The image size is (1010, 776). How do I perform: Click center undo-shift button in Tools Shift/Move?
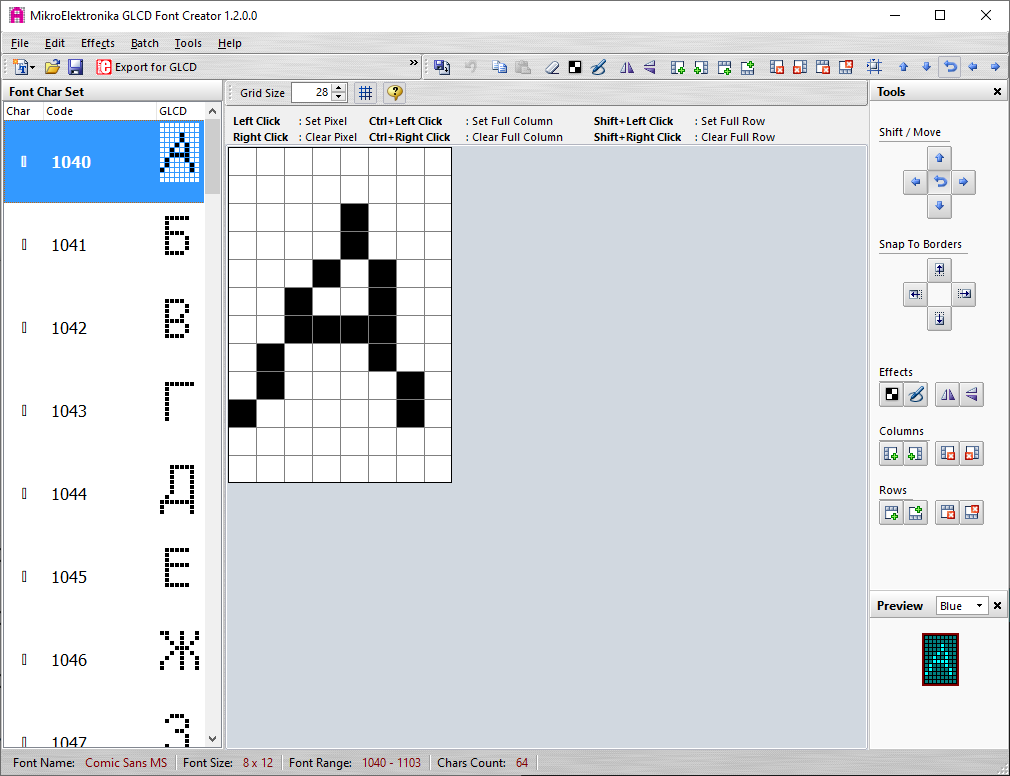pyautogui.click(x=940, y=182)
